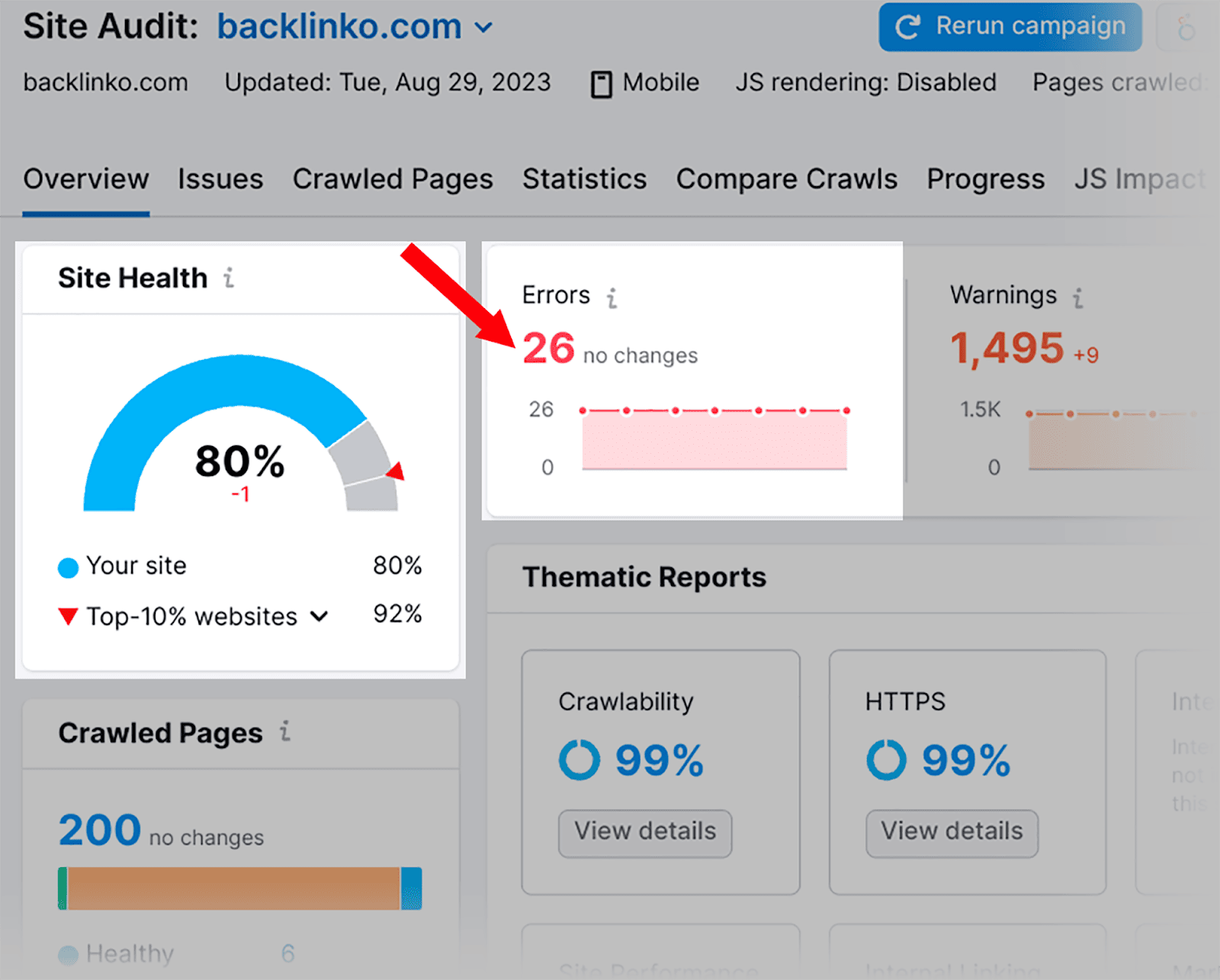The height and width of the screenshot is (980, 1220).
Task: Click the Site Health info icon
Action: pos(228,278)
